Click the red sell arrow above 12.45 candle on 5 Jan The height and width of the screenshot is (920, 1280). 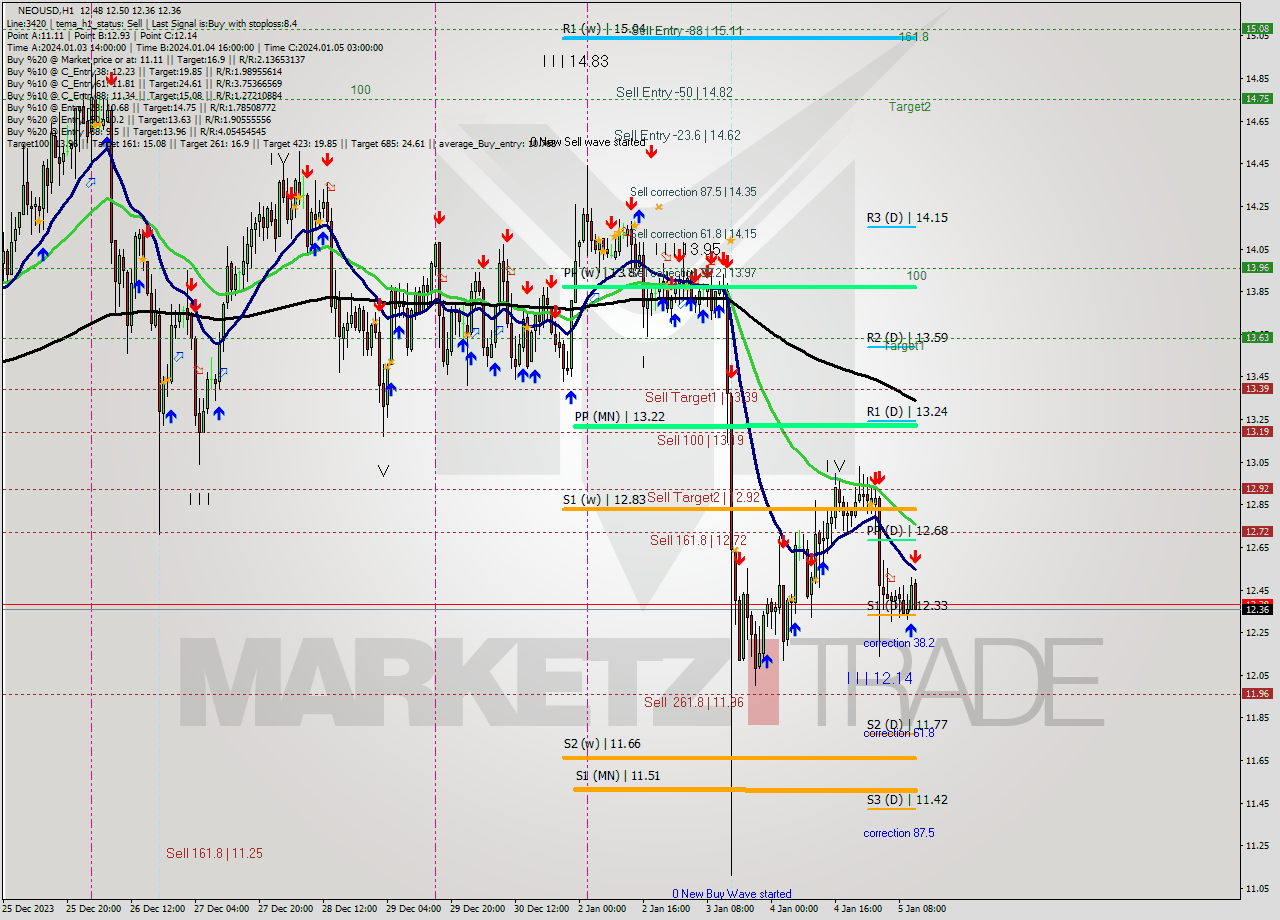915,557
